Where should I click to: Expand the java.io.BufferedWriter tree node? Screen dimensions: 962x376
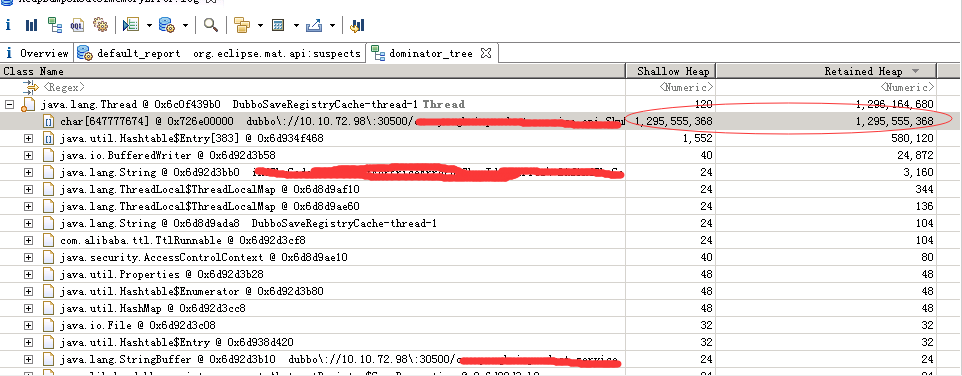coord(28,155)
